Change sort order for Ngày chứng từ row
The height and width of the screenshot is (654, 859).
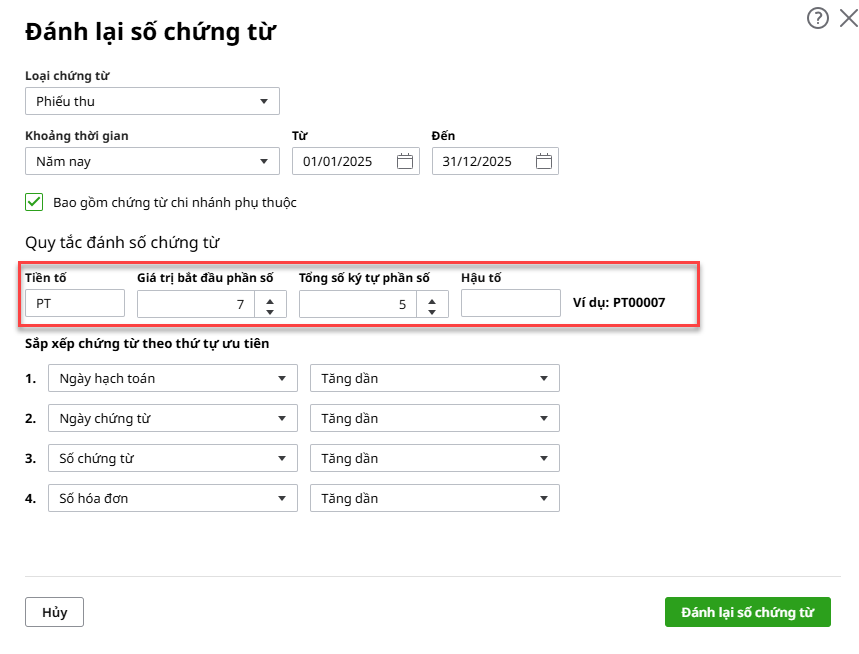pyautogui.click(x=434, y=418)
